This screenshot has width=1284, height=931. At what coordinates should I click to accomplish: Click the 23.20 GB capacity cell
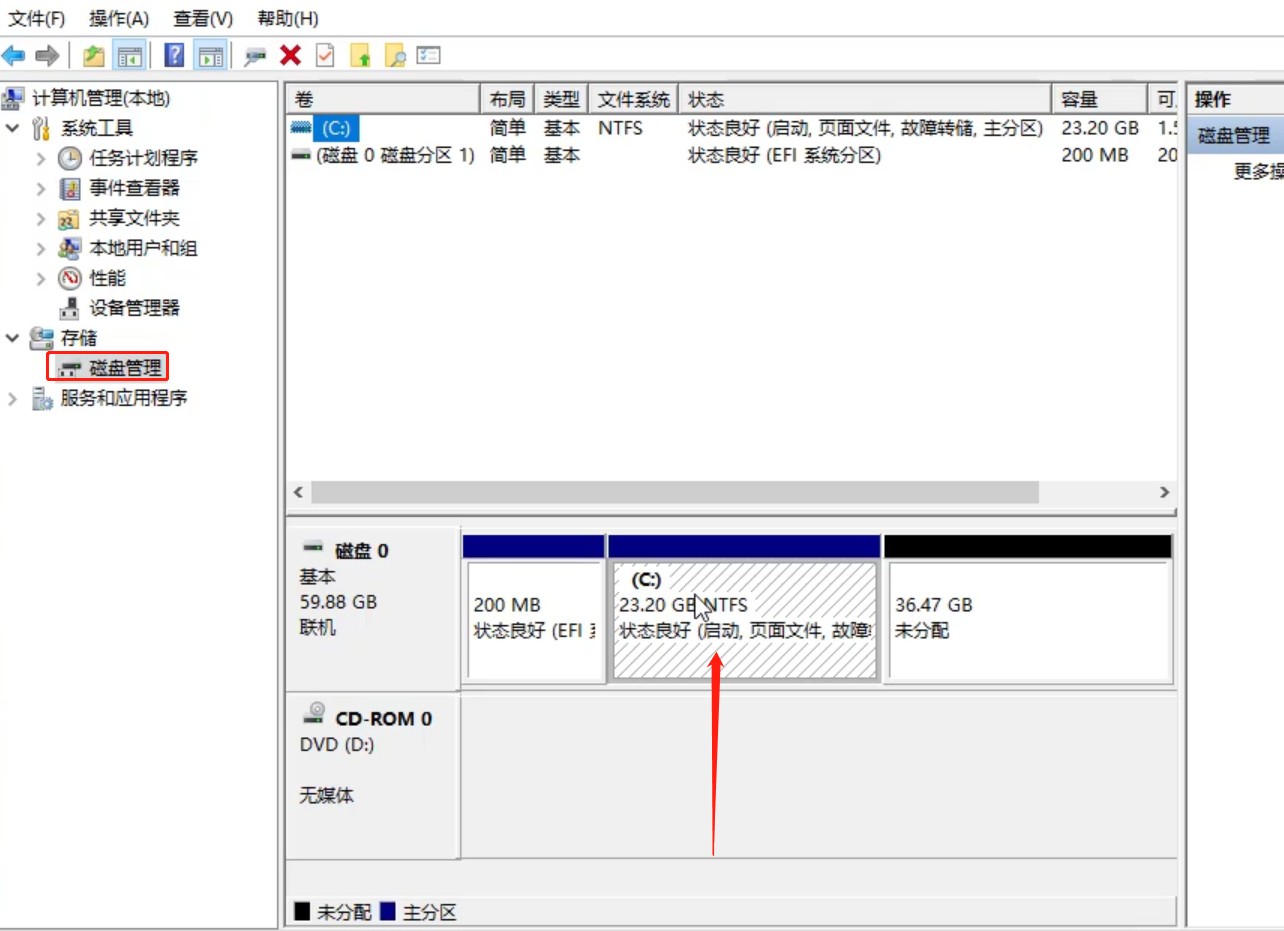click(1100, 128)
